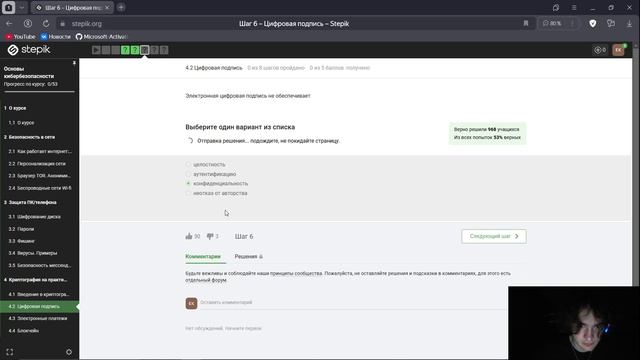640x360 pixels.
Task: Open lesson "3.5 Безопасность мессенд..."
Action: (x=40, y=265)
